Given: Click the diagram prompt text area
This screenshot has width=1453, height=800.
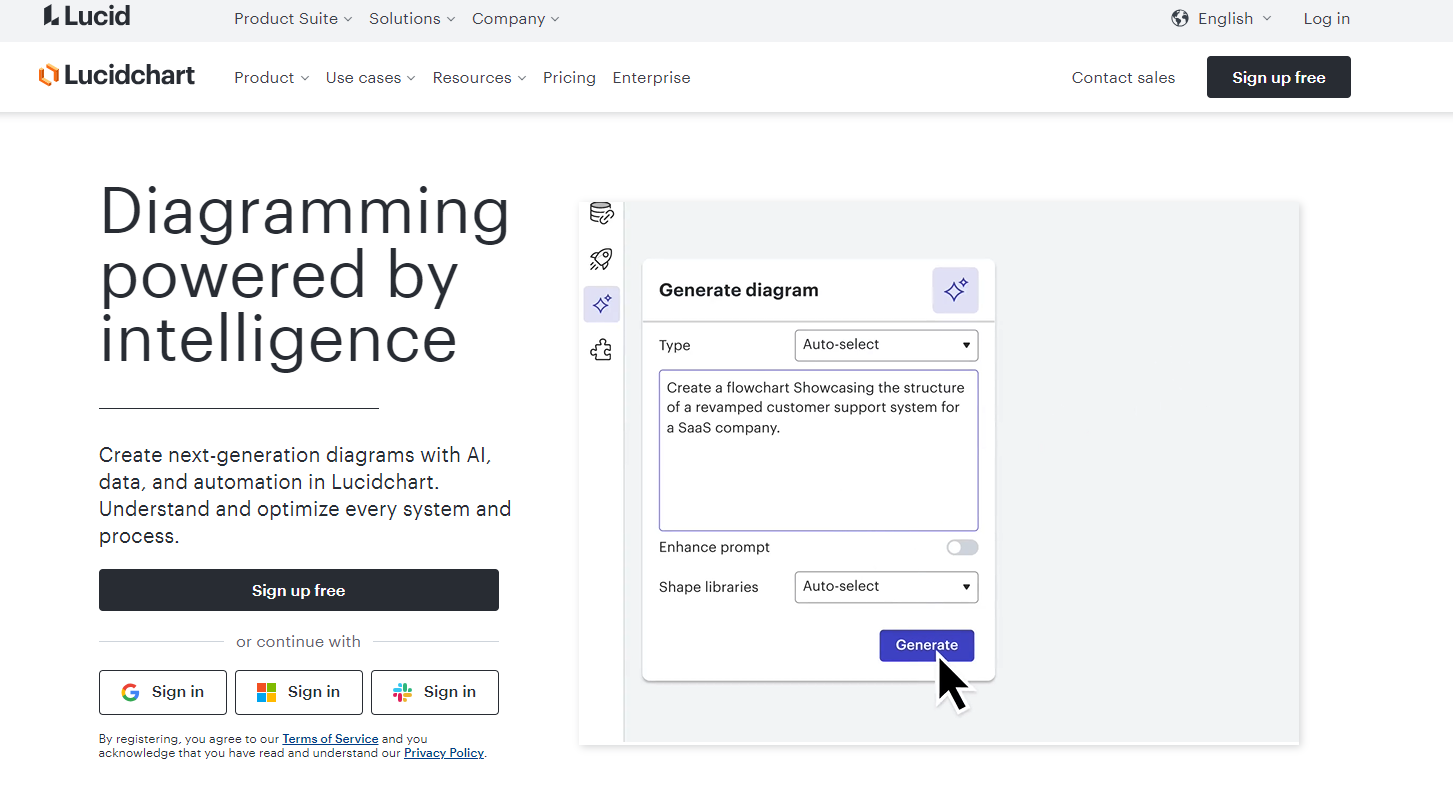Looking at the screenshot, I should pyautogui.click(x=818, y=470).
